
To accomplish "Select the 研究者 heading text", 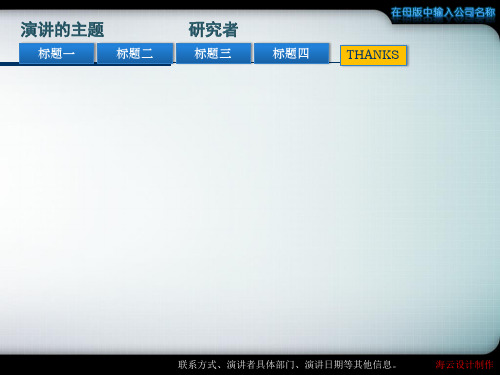I will coord(213,30).
